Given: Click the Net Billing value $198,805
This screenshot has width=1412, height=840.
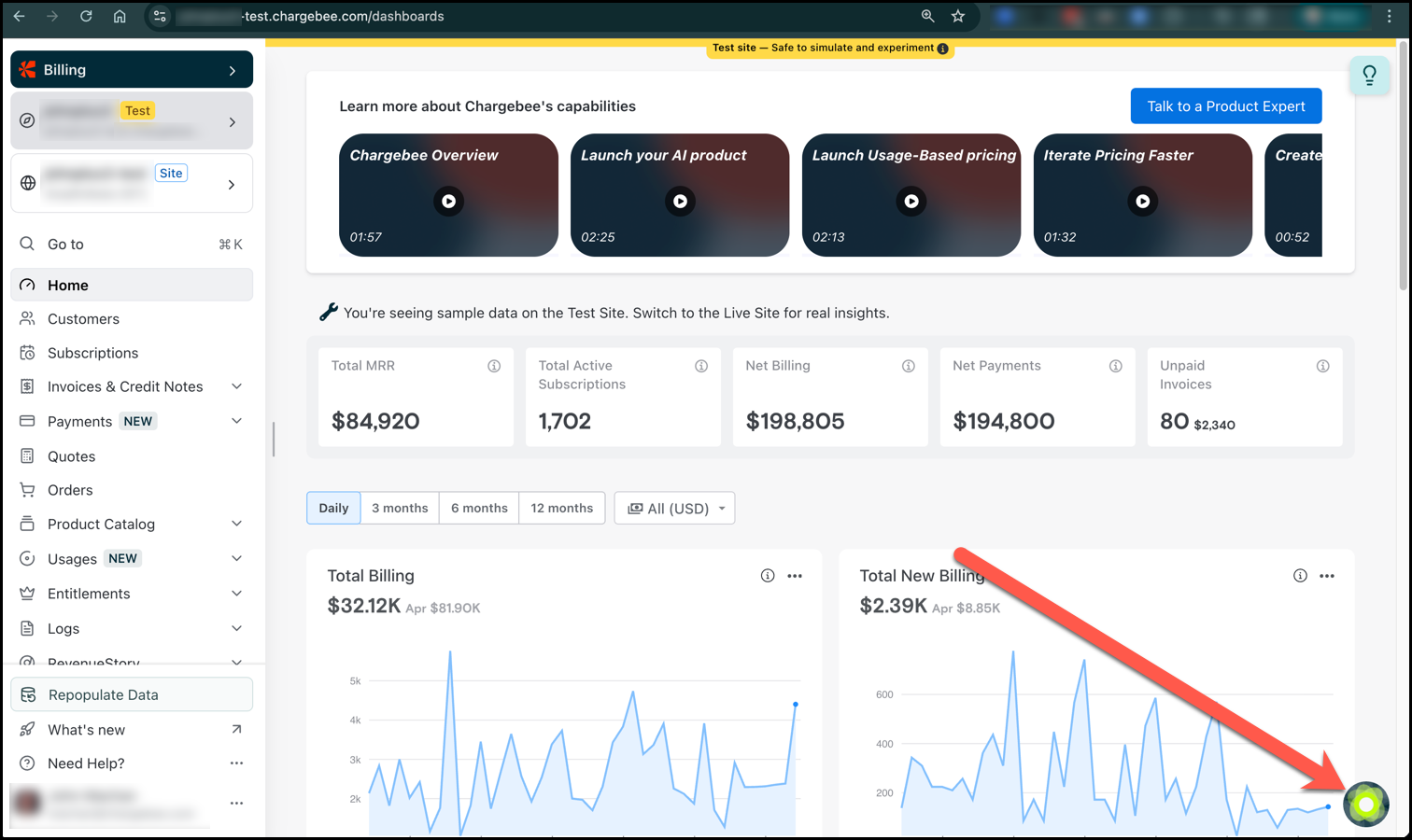Looking at the screenshot, I should tap(795, 421).
